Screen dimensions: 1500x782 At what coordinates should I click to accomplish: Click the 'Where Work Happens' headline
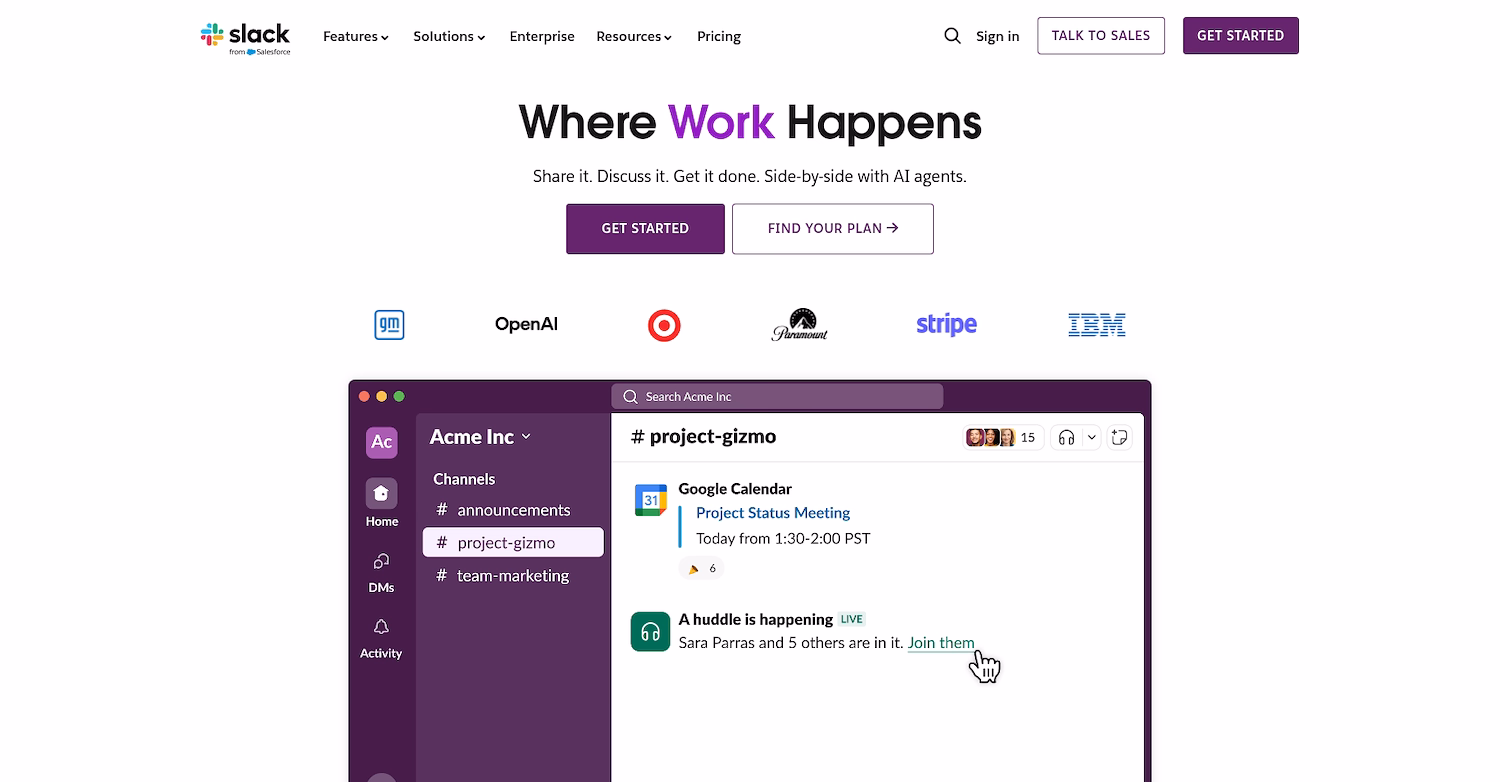(750, 122)
